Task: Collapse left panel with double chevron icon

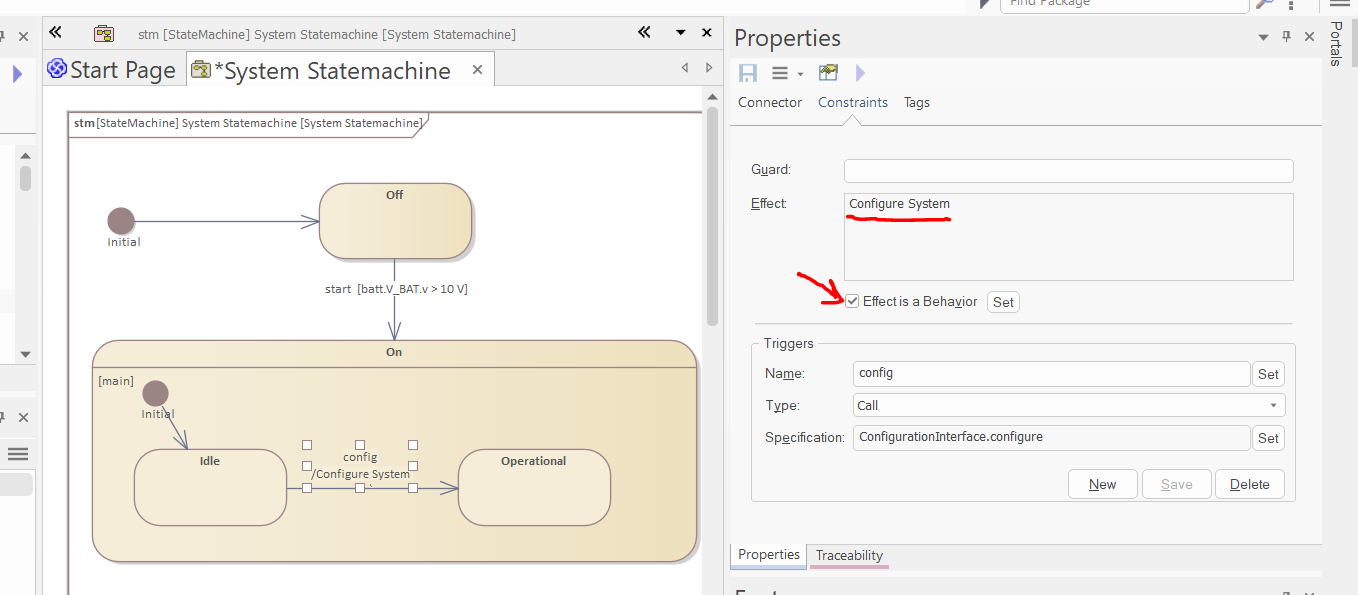Action: click(55, 33)
